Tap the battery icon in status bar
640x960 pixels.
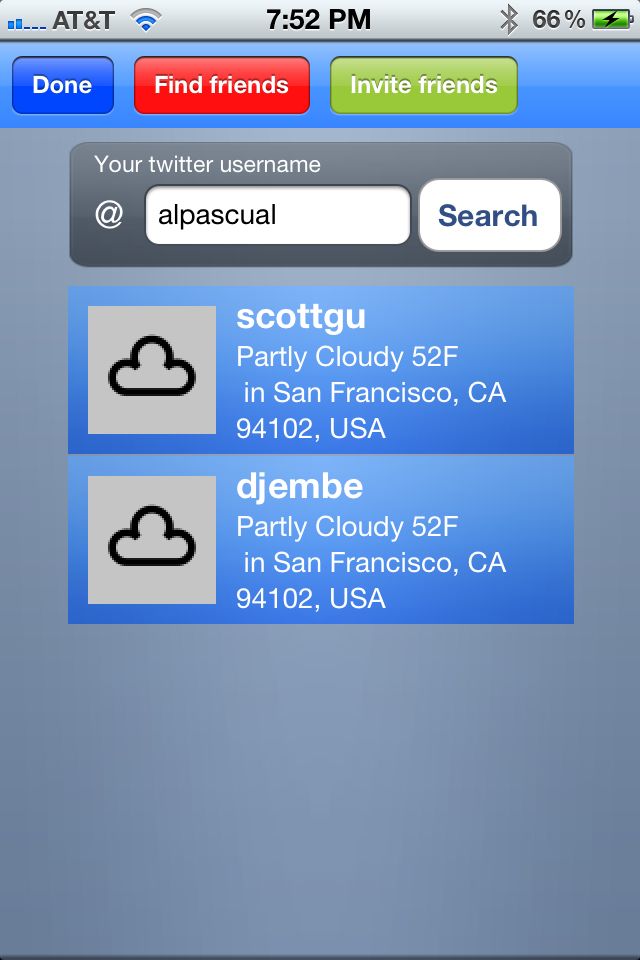click(x=612, y=20)
